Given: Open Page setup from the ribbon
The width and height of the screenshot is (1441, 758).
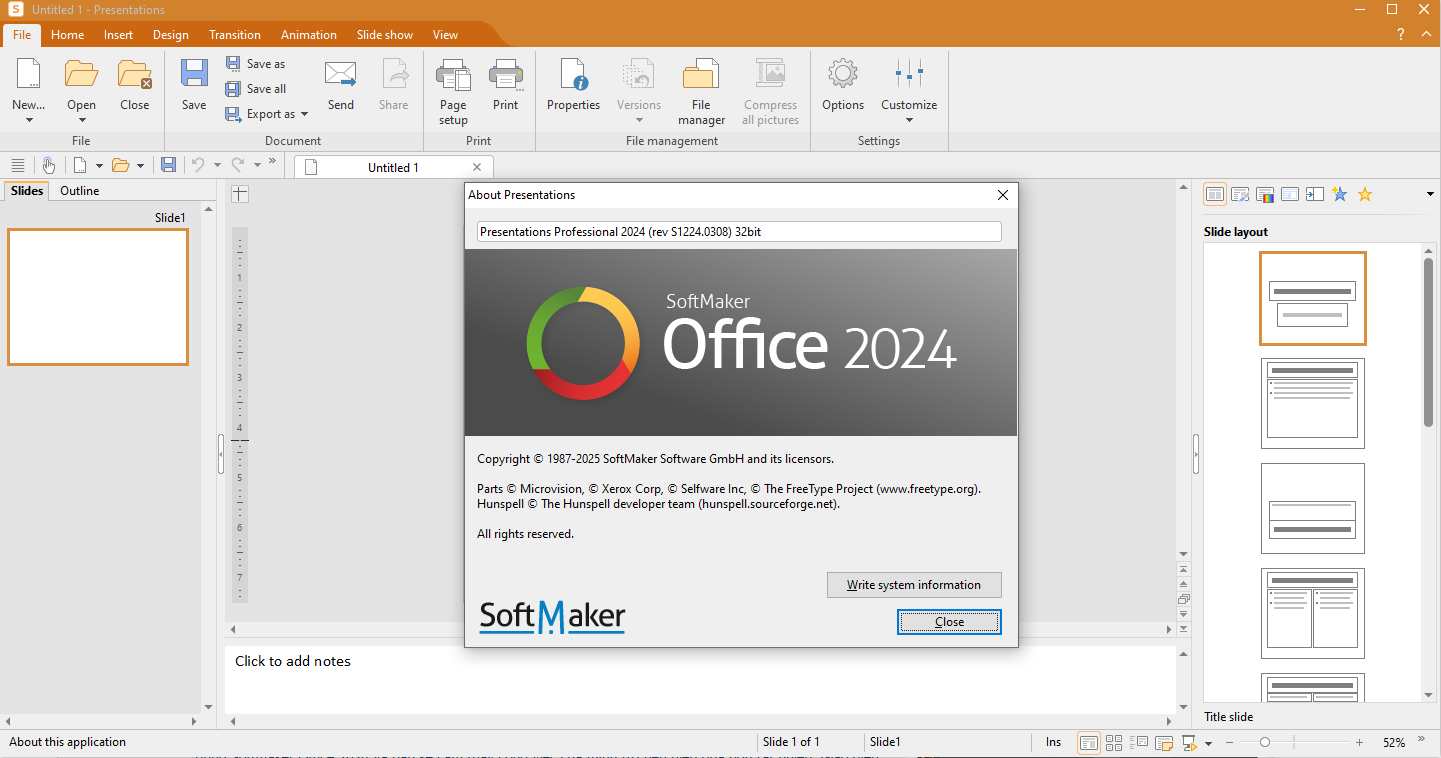Looking at the screenshot, I should point(453,88).
